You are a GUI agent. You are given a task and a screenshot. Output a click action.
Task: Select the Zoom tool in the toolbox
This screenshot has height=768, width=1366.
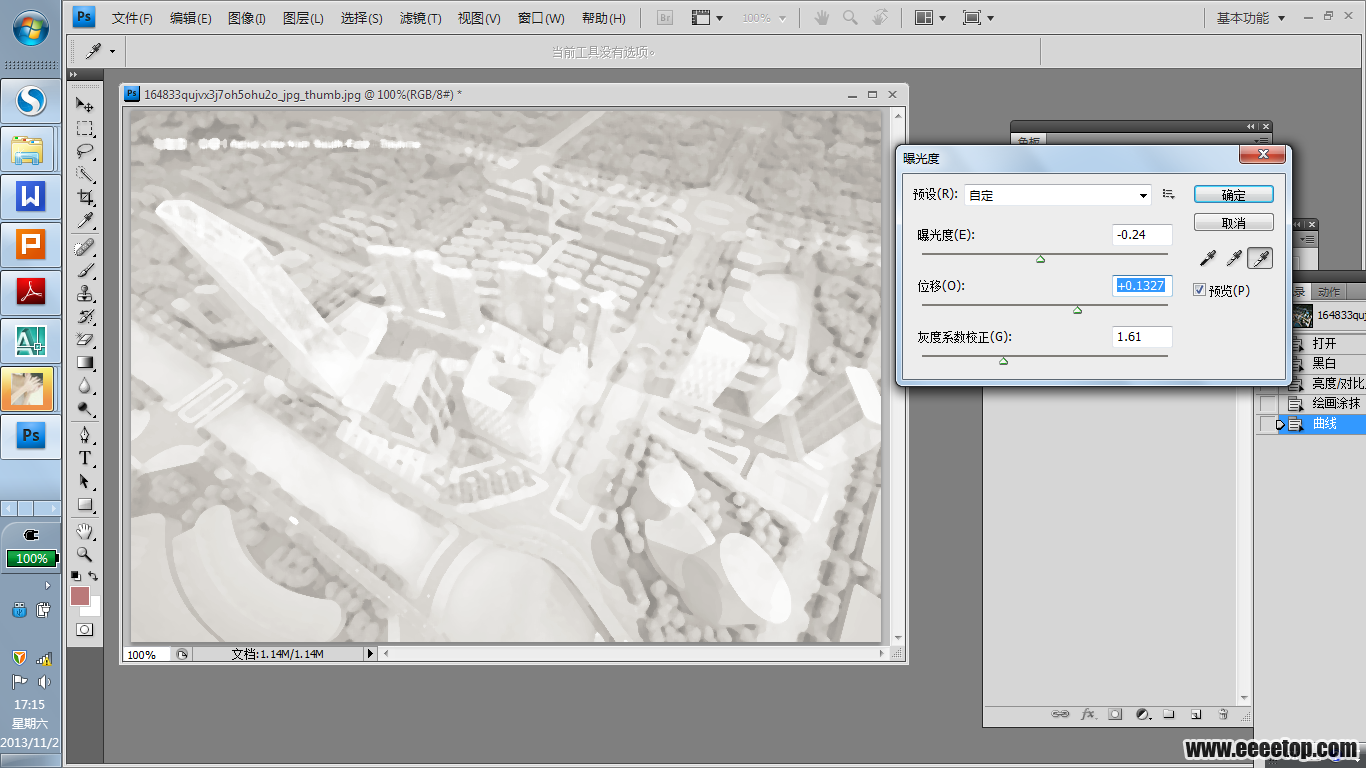point(85,553)
